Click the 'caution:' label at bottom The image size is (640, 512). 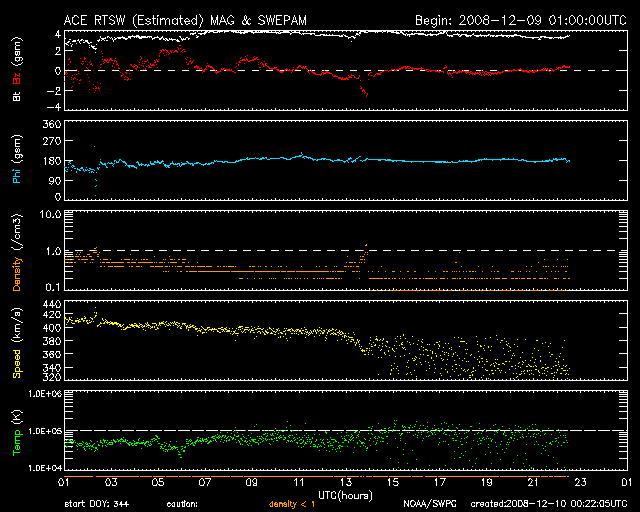pos(182,504)
